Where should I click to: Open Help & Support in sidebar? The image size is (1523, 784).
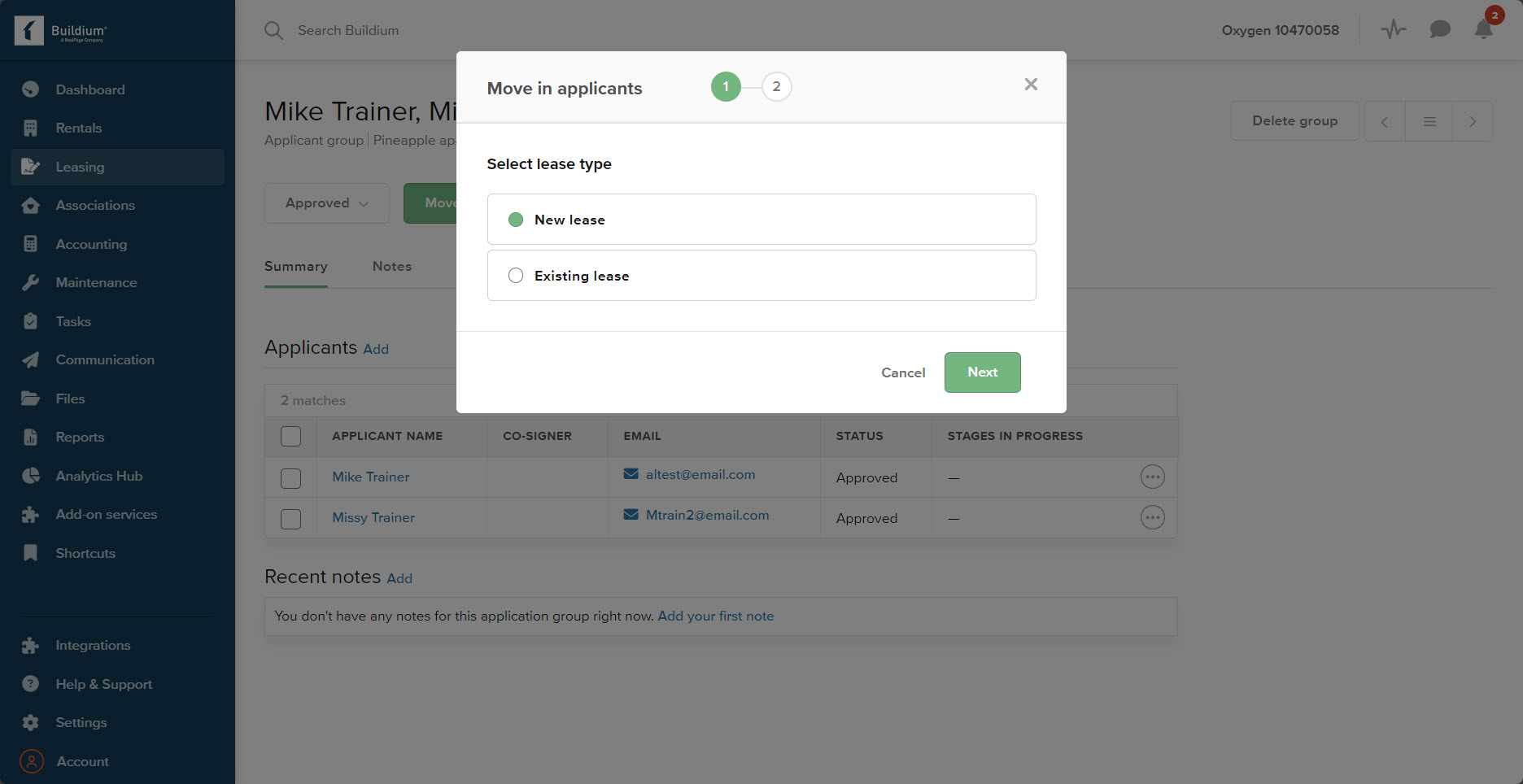[103, 684]
